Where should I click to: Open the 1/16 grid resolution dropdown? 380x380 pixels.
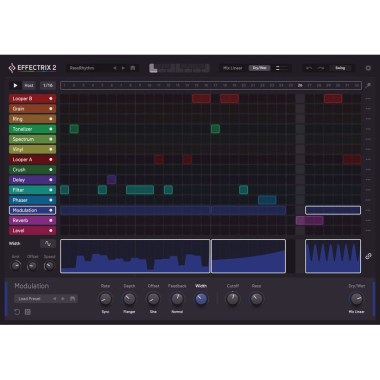coord(48,85)
